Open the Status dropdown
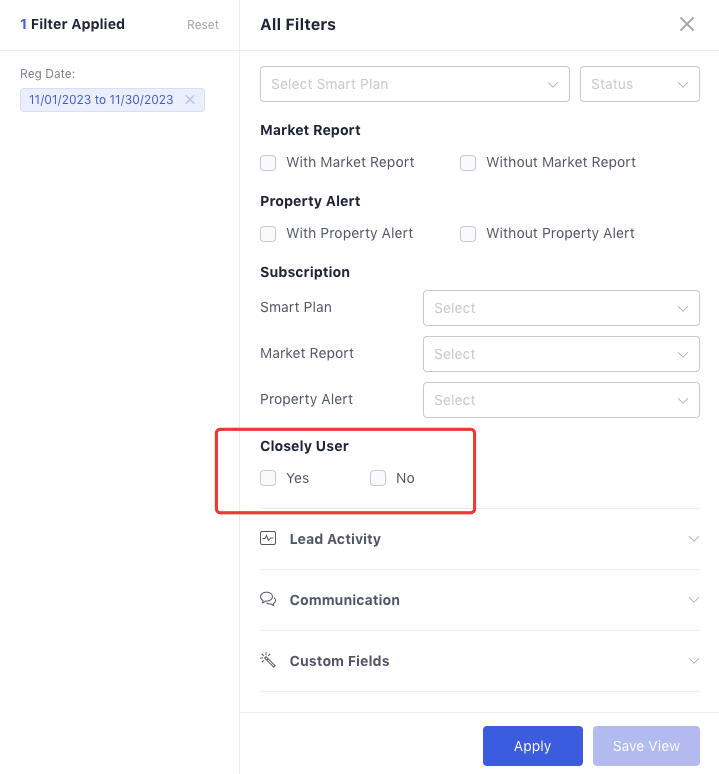This screenshot has height=774, width=719. 640,84
